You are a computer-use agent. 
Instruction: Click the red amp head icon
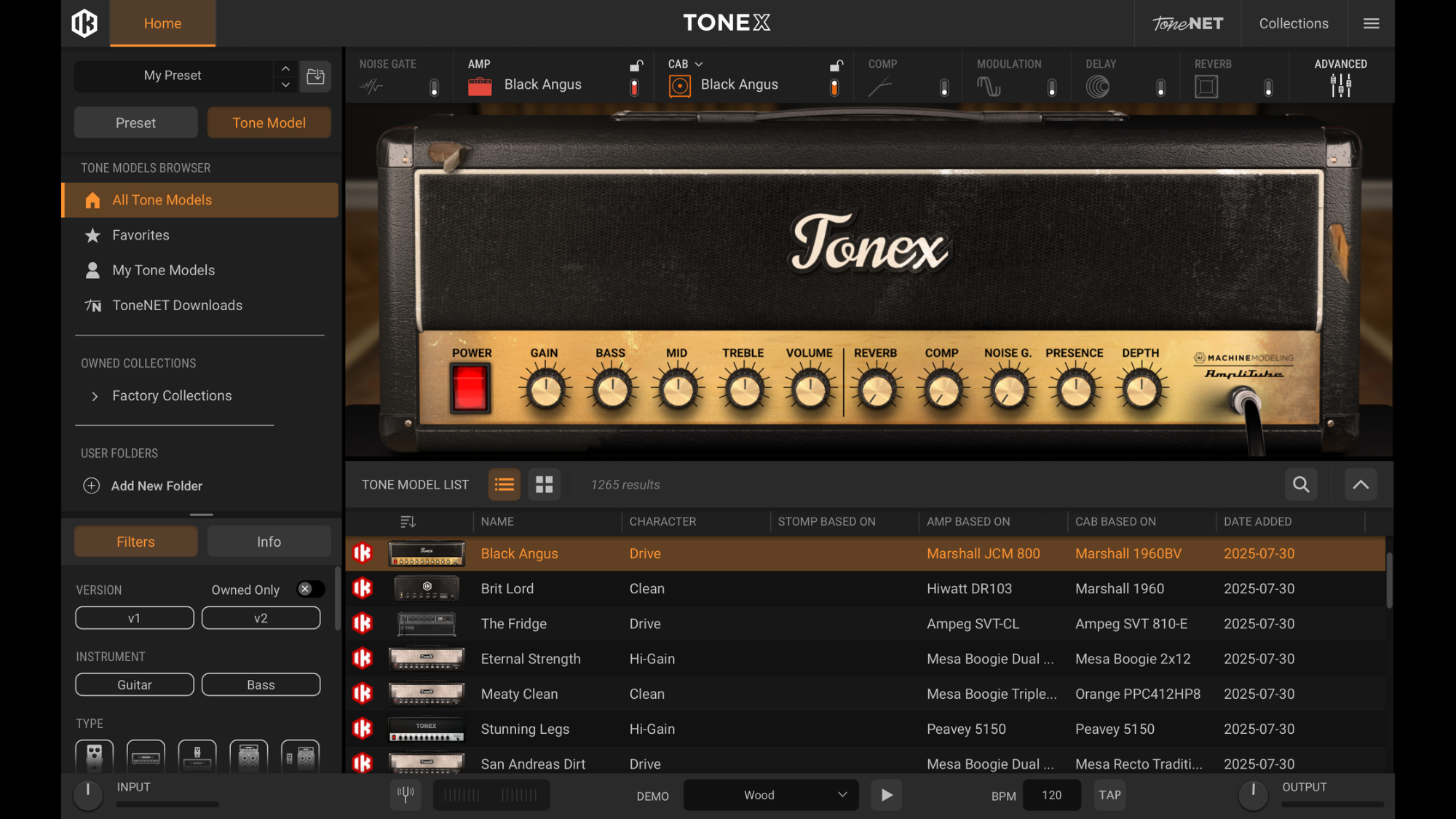(480, 87)
